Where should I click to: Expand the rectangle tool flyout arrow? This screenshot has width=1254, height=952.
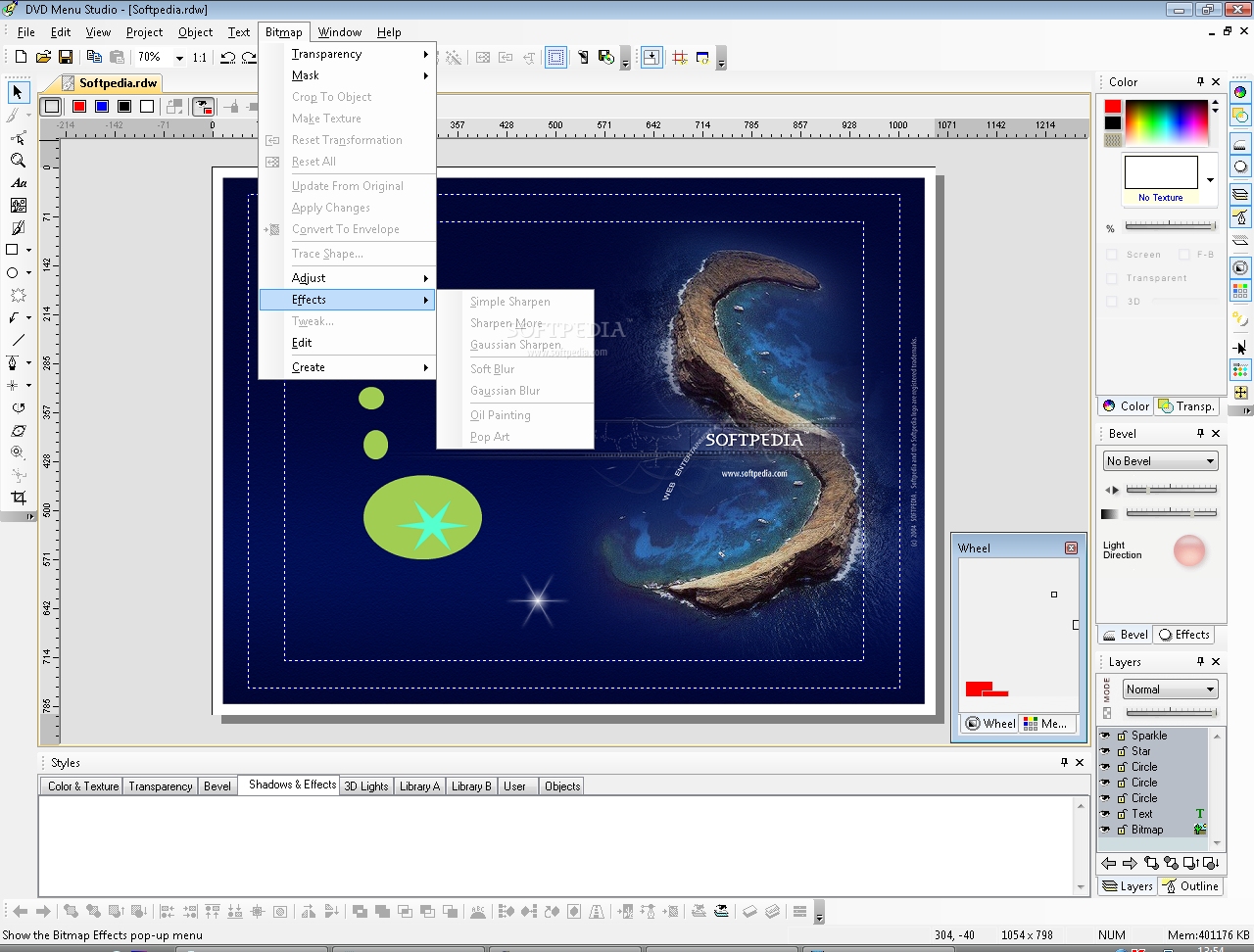[29, 251]
